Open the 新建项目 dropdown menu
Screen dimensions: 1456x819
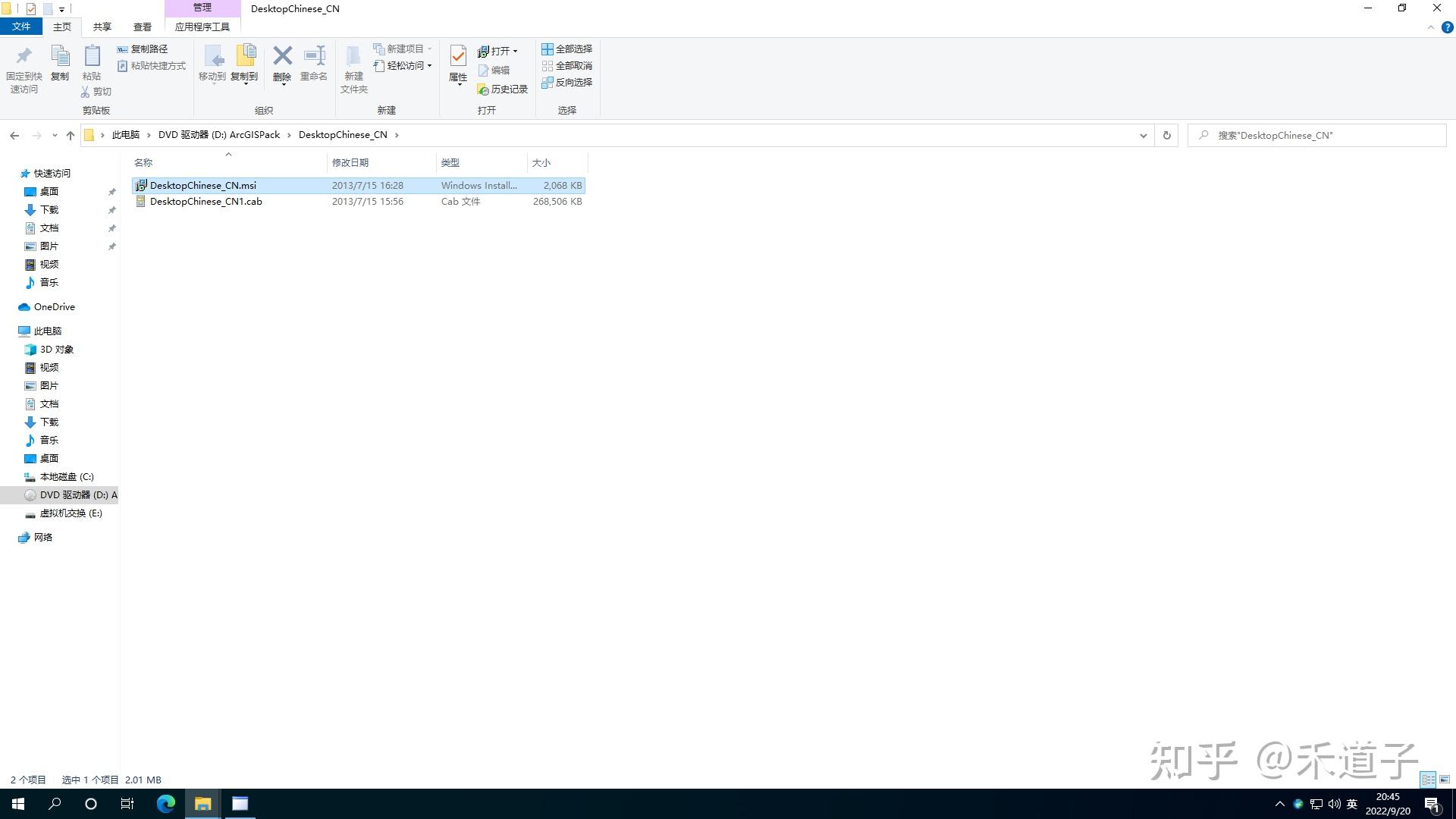[x=428, y=48]
